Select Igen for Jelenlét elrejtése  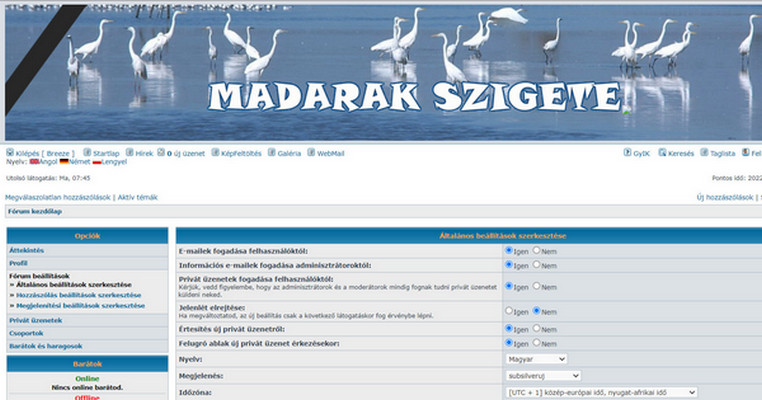pyautogui.click(x=509, y=311)
